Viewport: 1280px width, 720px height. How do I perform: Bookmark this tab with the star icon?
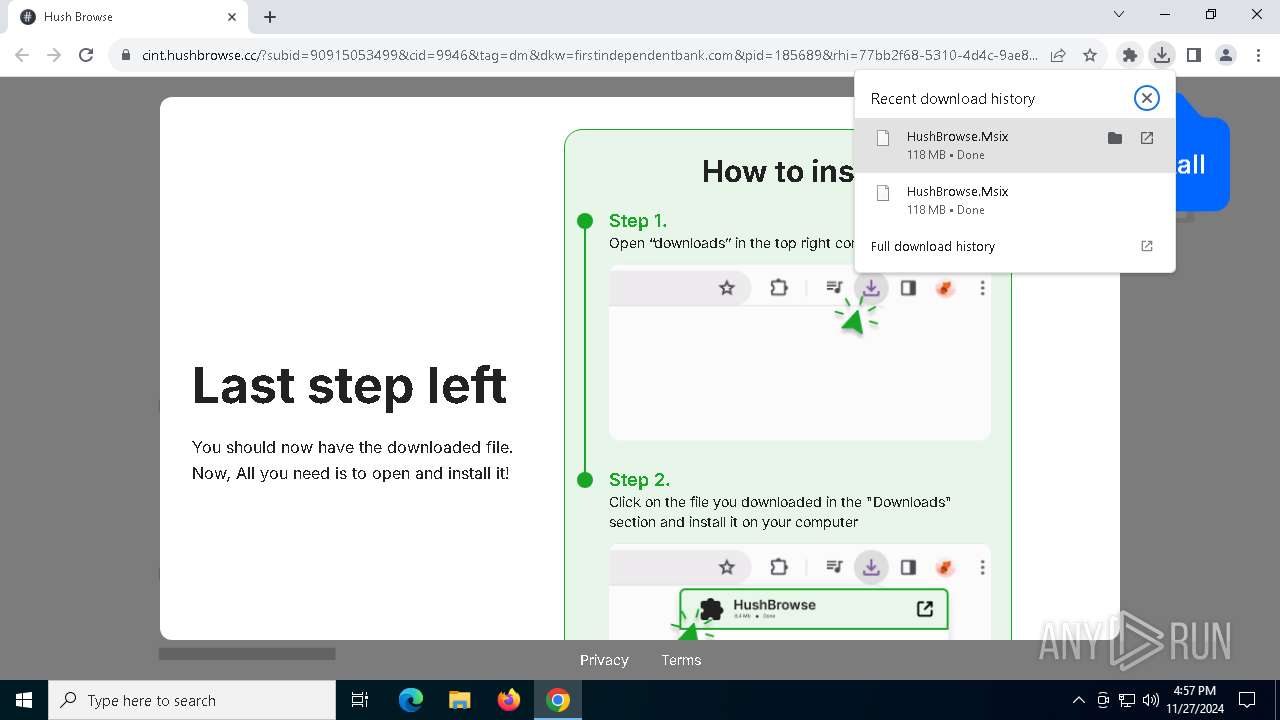coord(1090,55)
